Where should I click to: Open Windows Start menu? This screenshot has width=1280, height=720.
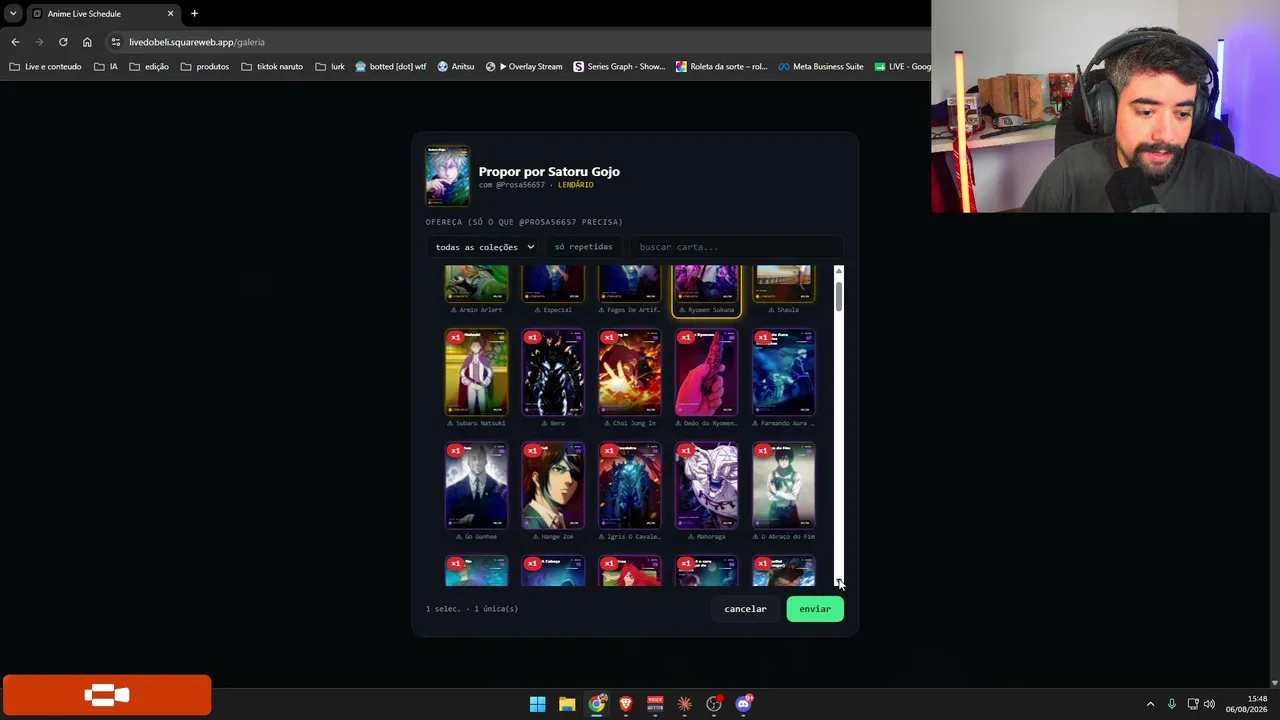point(537,704)
